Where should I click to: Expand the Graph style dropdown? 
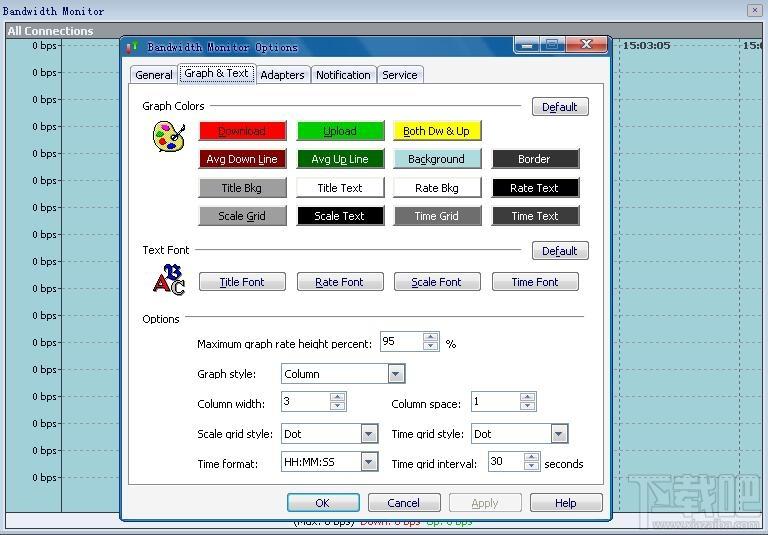(396, 374)
